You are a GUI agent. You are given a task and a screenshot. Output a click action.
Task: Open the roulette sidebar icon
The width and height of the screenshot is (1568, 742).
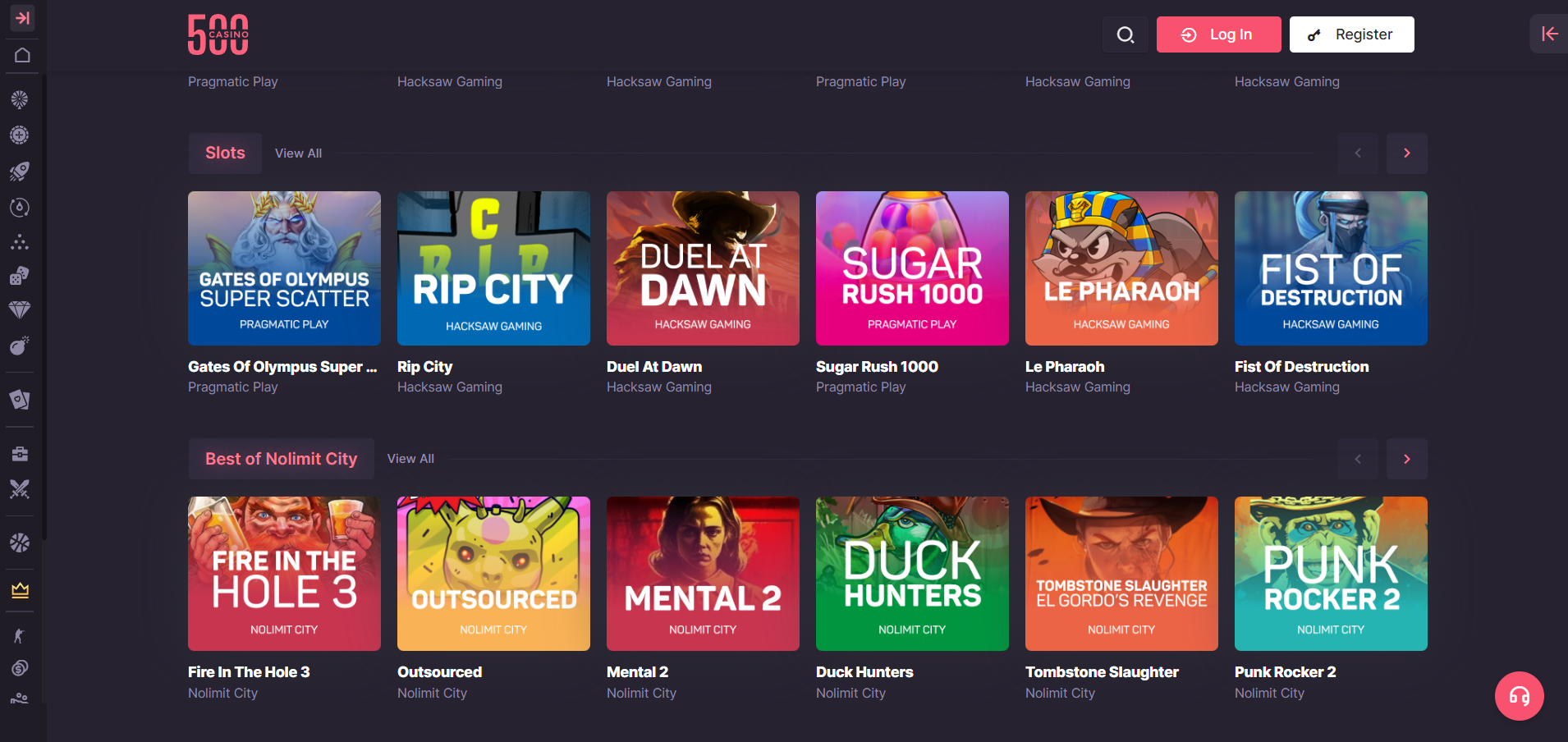(20, 135)
